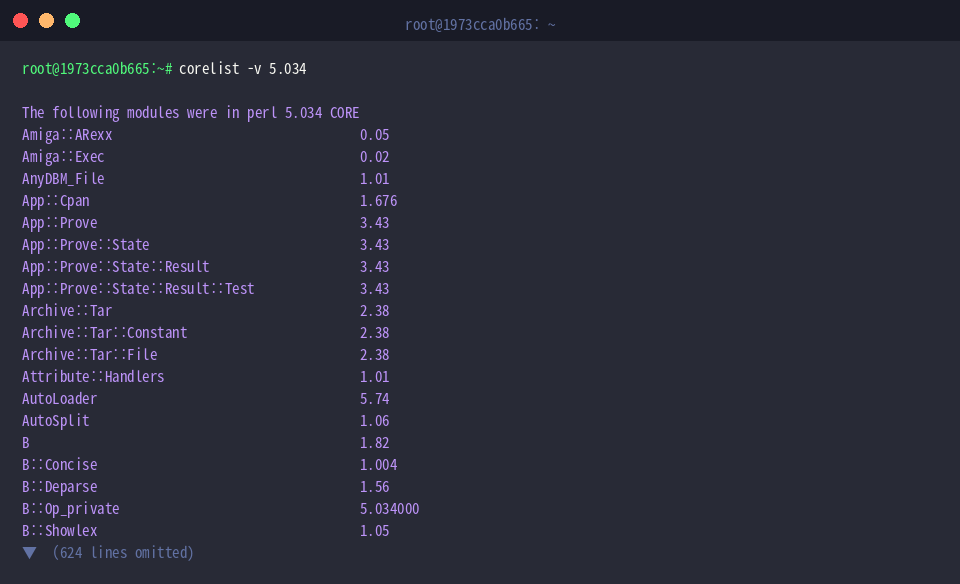
Task: Click version 5.74 of AutoLoader
Action: pyautogui.click(x=375, y=399)
